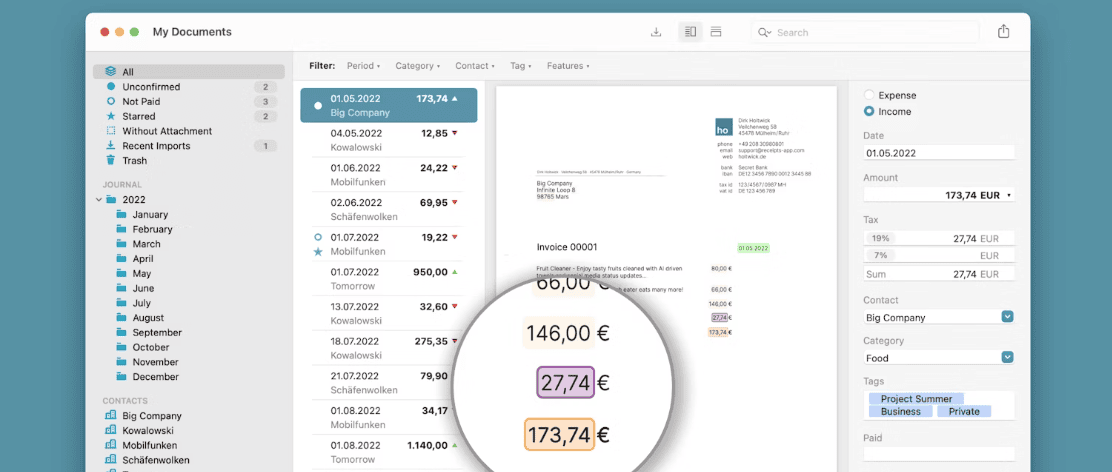Click the 7% tax rate pill
The width and height of the screenshot is (1112, 472).
[881, 255]
